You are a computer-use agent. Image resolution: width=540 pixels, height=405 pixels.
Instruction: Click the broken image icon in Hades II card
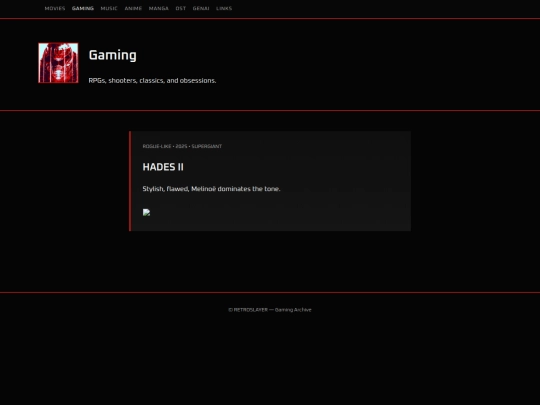tap(146, 212)
